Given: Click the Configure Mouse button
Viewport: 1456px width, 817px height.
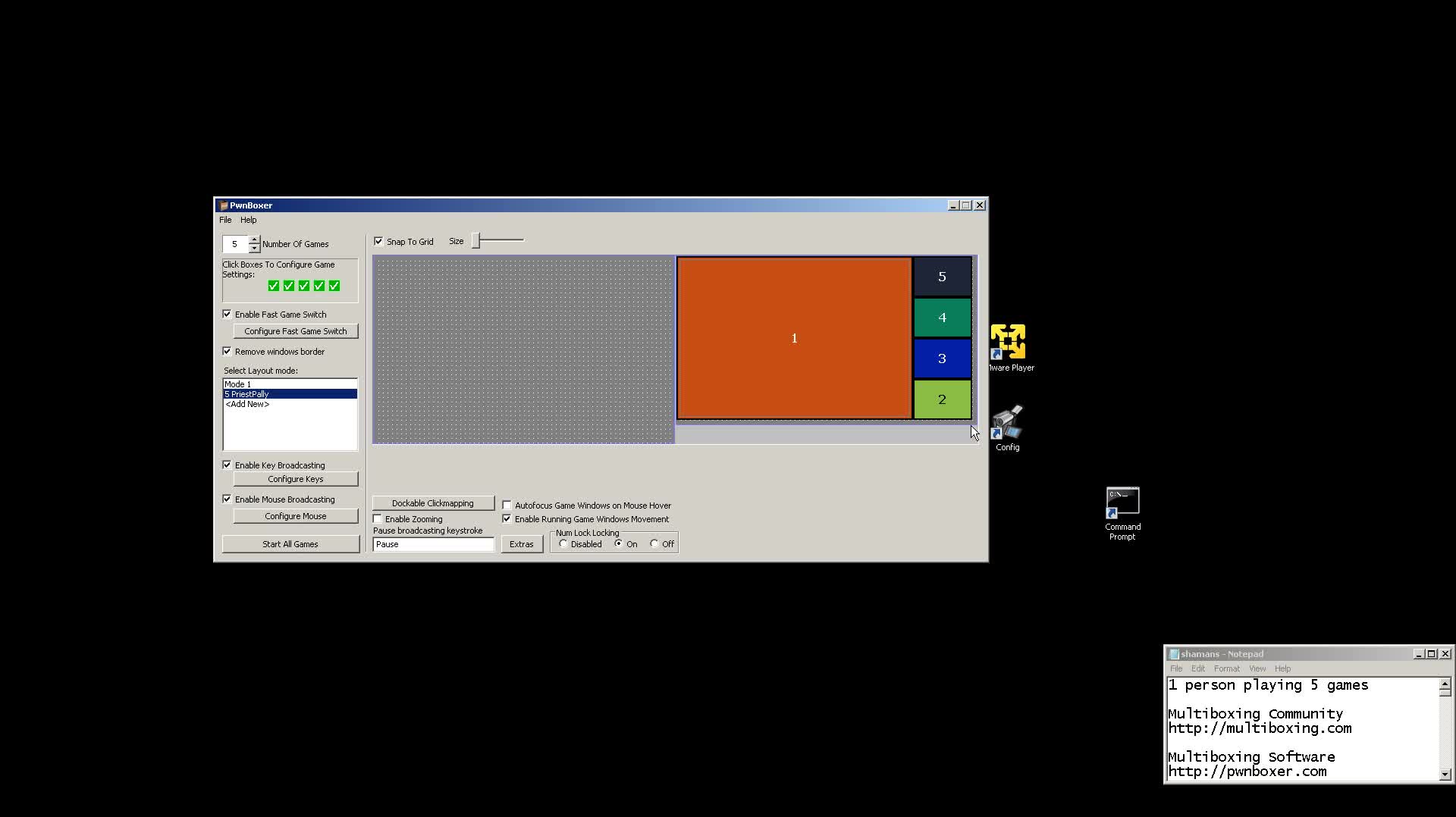Looking at the screenshot, I should coord(296,516).
